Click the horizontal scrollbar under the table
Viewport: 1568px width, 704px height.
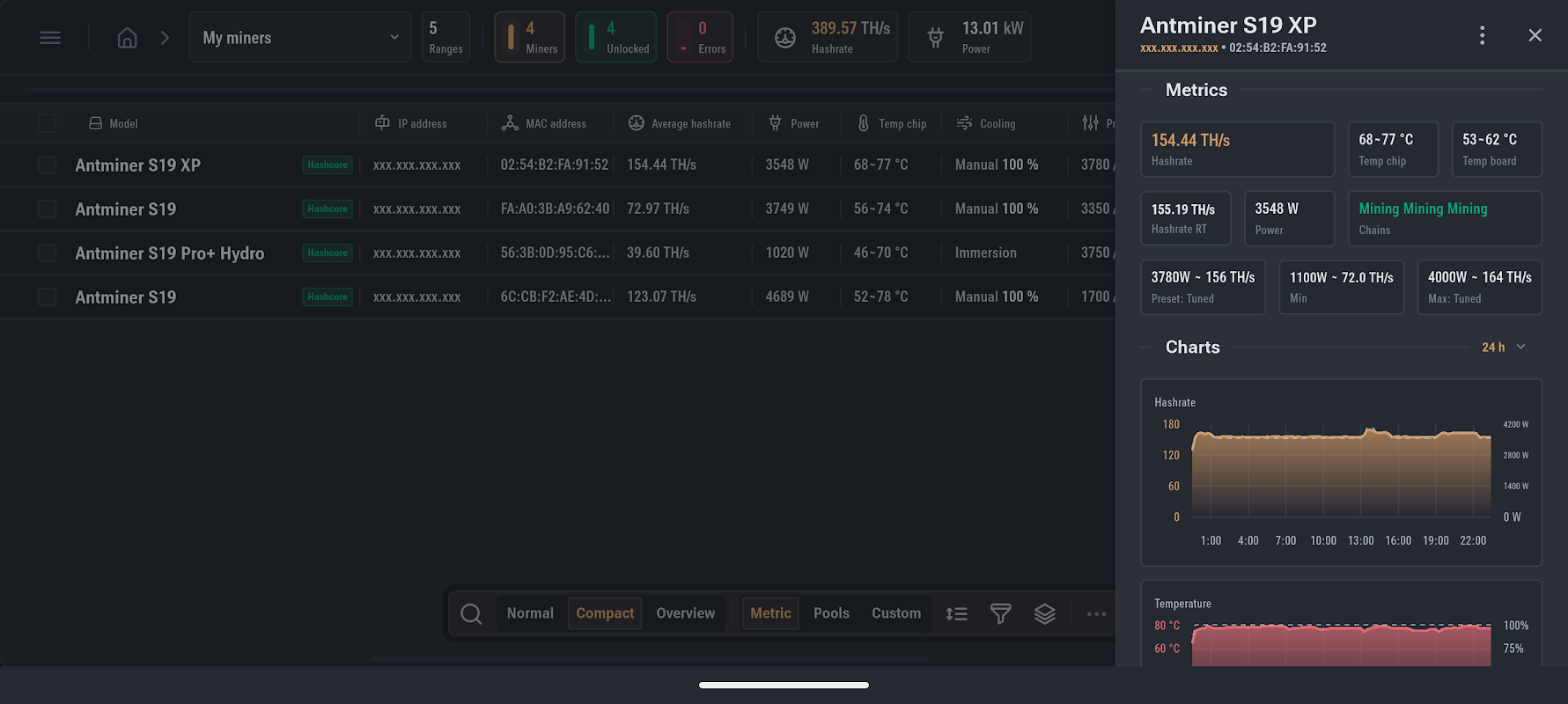650,658
